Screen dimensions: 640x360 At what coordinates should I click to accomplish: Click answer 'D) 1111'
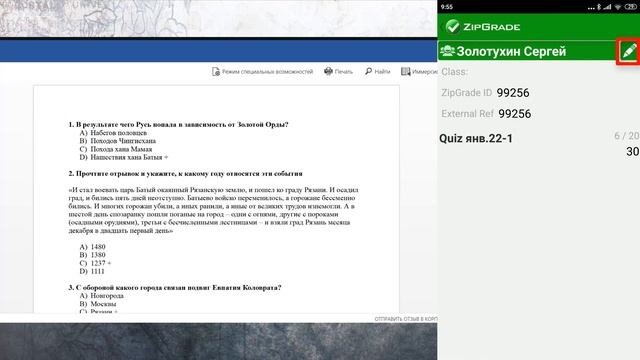click(x=92, y=271)
